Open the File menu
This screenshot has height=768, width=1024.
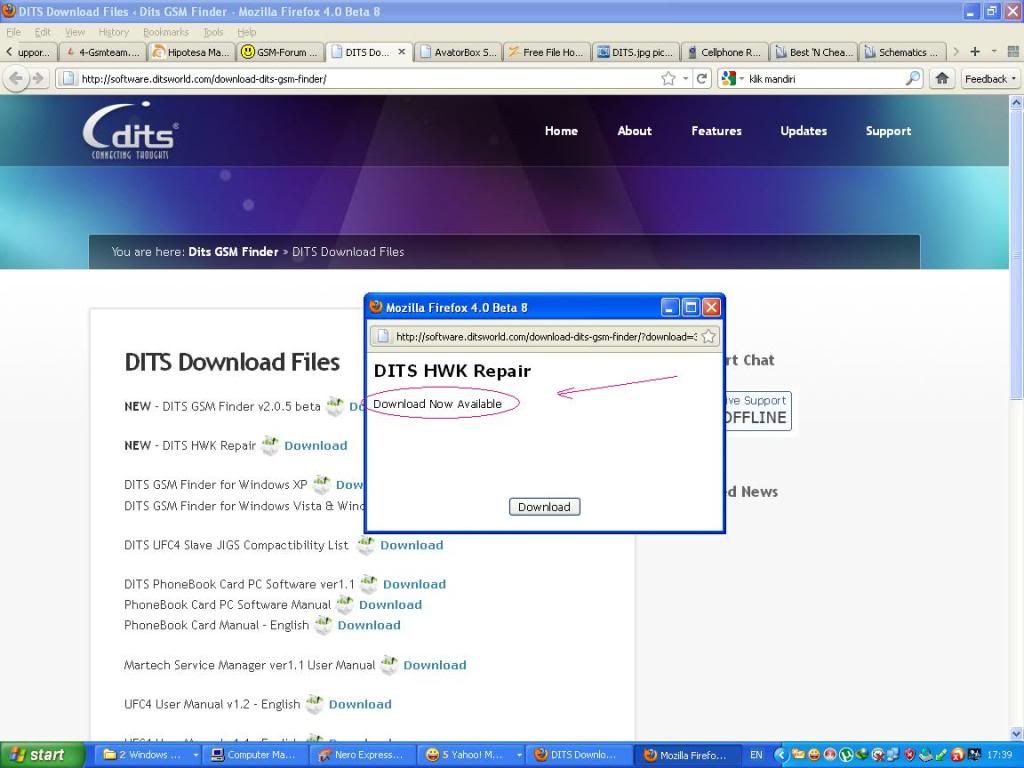point(13,32)
